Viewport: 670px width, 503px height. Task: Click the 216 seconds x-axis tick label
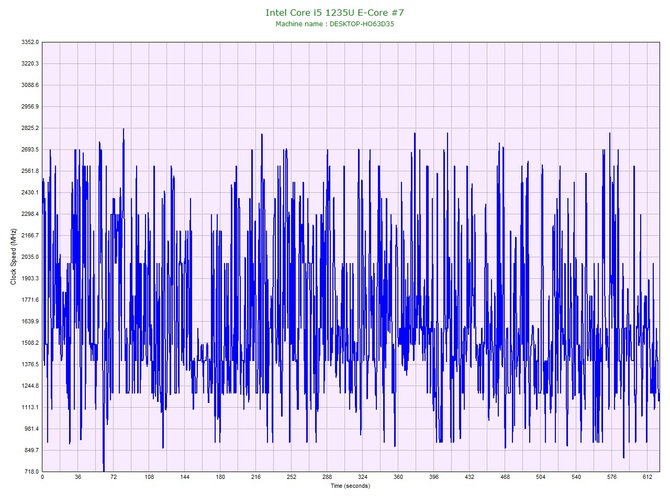point(256,477)
